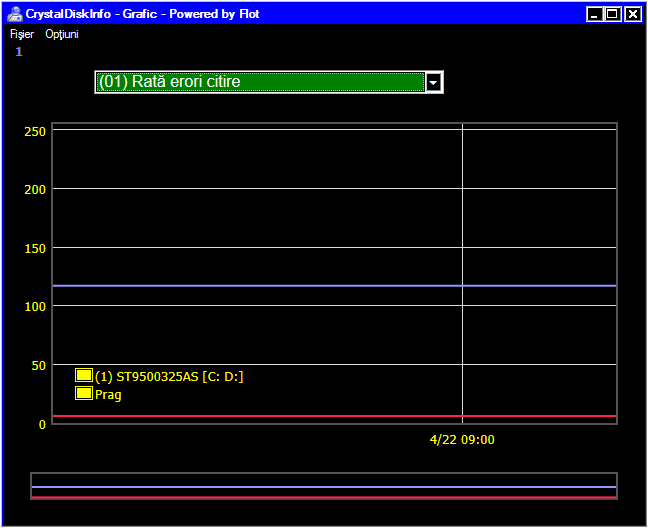Image resolution: width=648 pixels, height=528 pixels.
Task: Click the overview range strip below the chart
Action: (324, 486)
